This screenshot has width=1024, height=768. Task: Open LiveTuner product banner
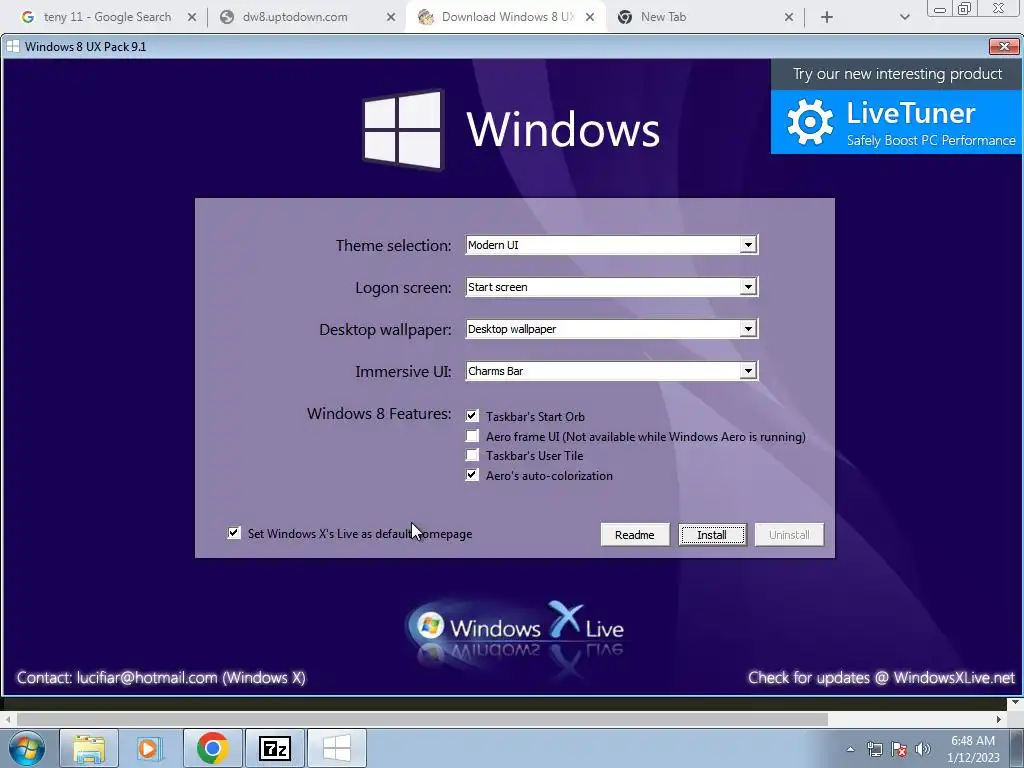tap(897, 122)
